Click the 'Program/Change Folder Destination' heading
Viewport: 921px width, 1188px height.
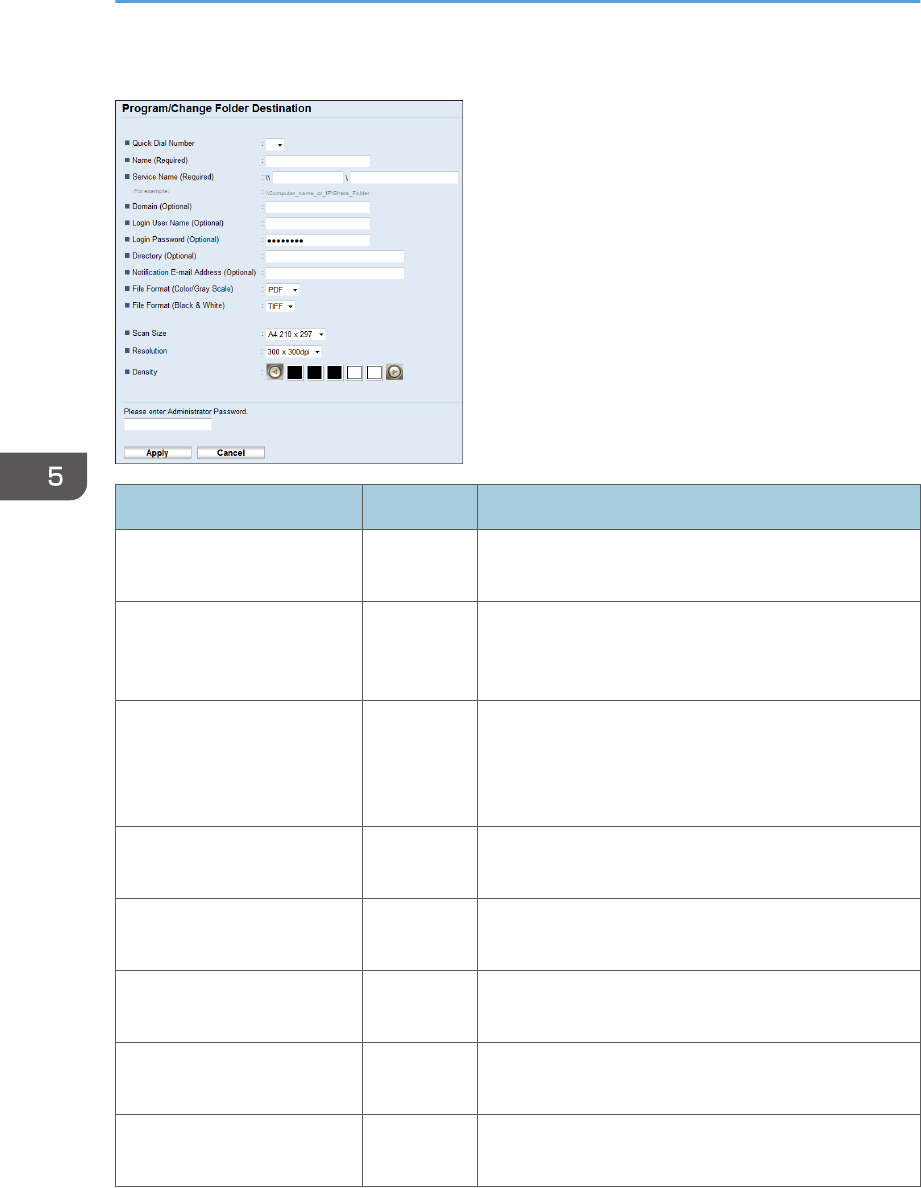(217, 108)
